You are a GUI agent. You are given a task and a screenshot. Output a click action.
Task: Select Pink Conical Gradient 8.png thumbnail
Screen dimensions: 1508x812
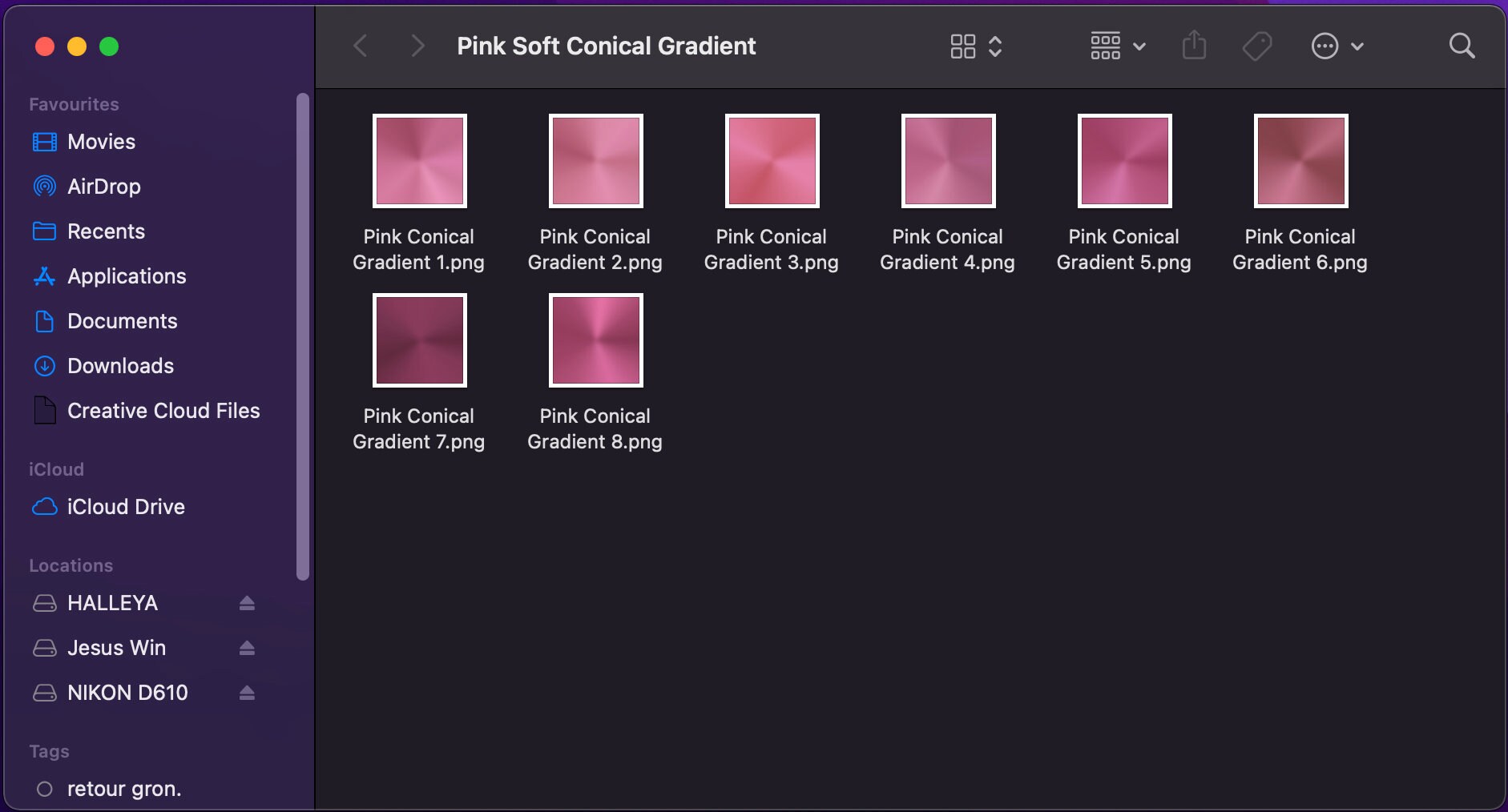596,340
